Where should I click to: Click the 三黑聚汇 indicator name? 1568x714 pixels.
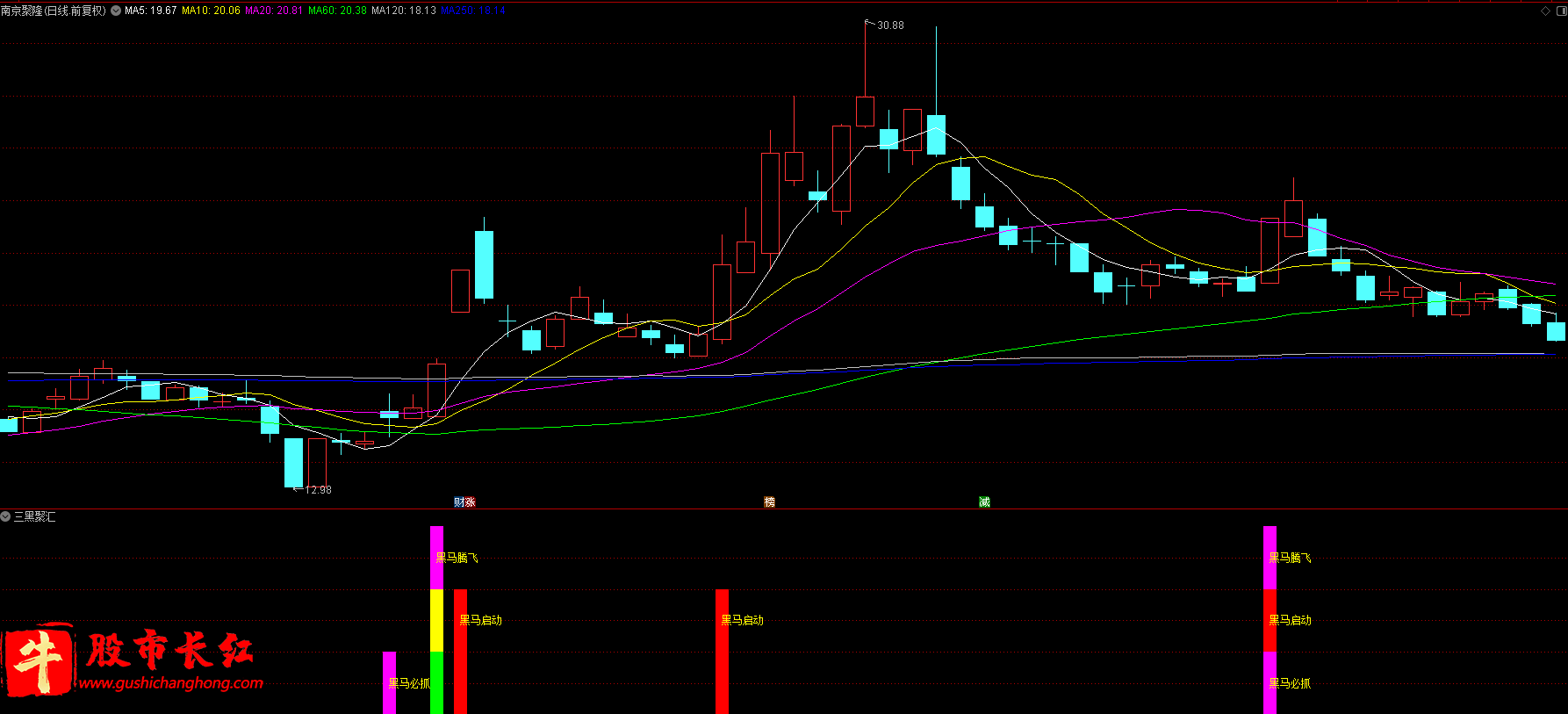[x=34, y=516]
